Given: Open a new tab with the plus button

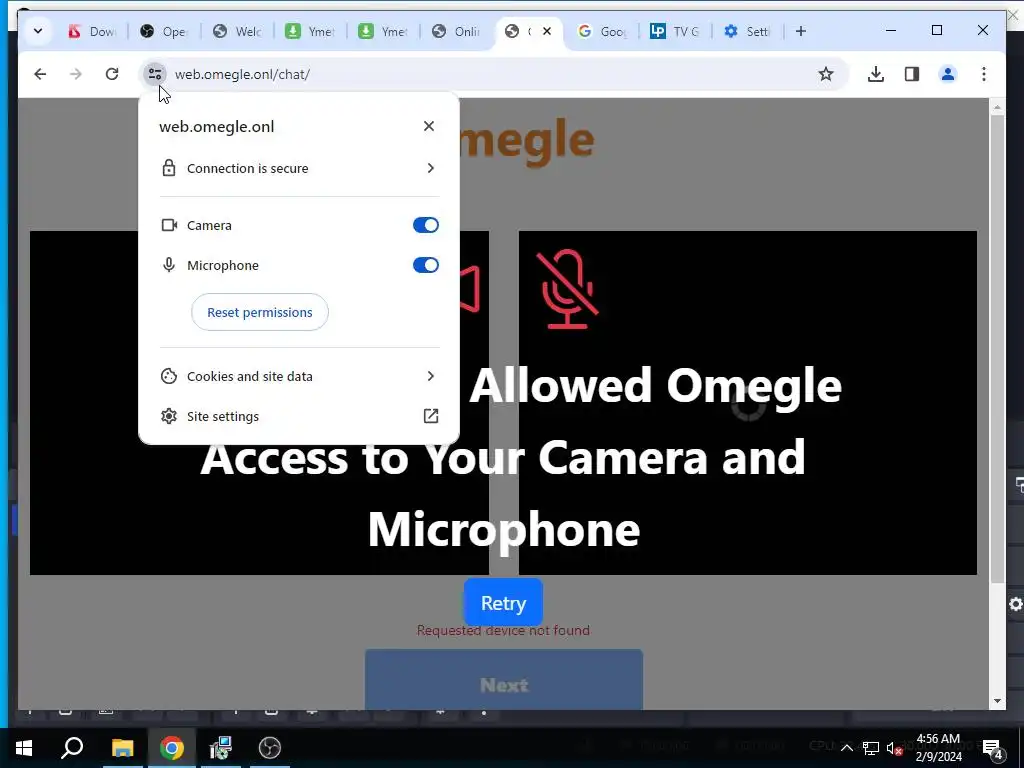Looking at the screenshot, I should coord(801,31).
